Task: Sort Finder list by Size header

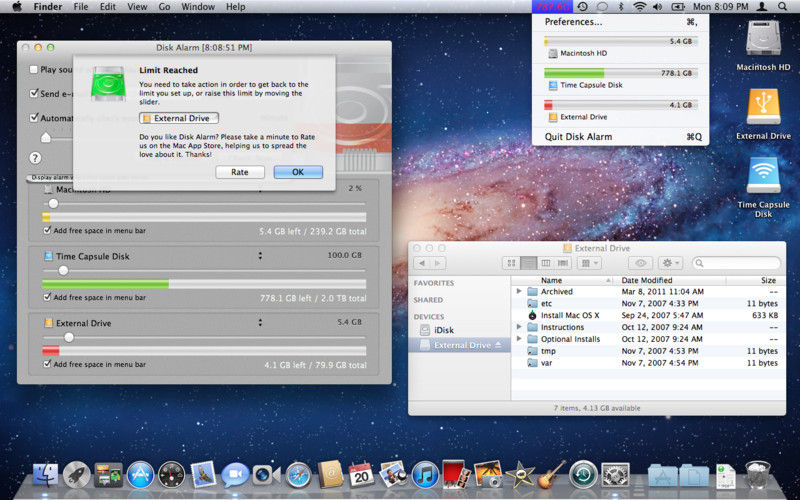Action: coord(756,281)
